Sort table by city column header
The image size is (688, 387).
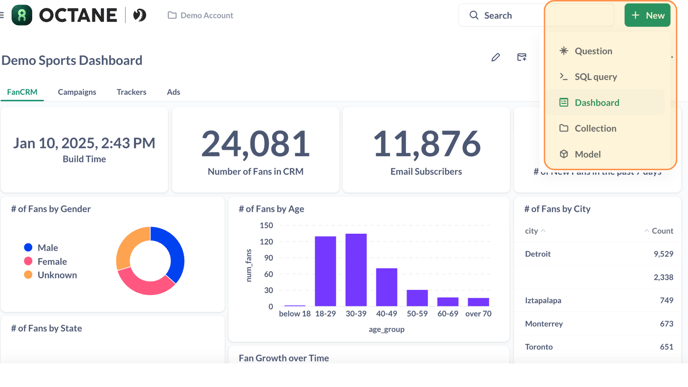point(535,231)
